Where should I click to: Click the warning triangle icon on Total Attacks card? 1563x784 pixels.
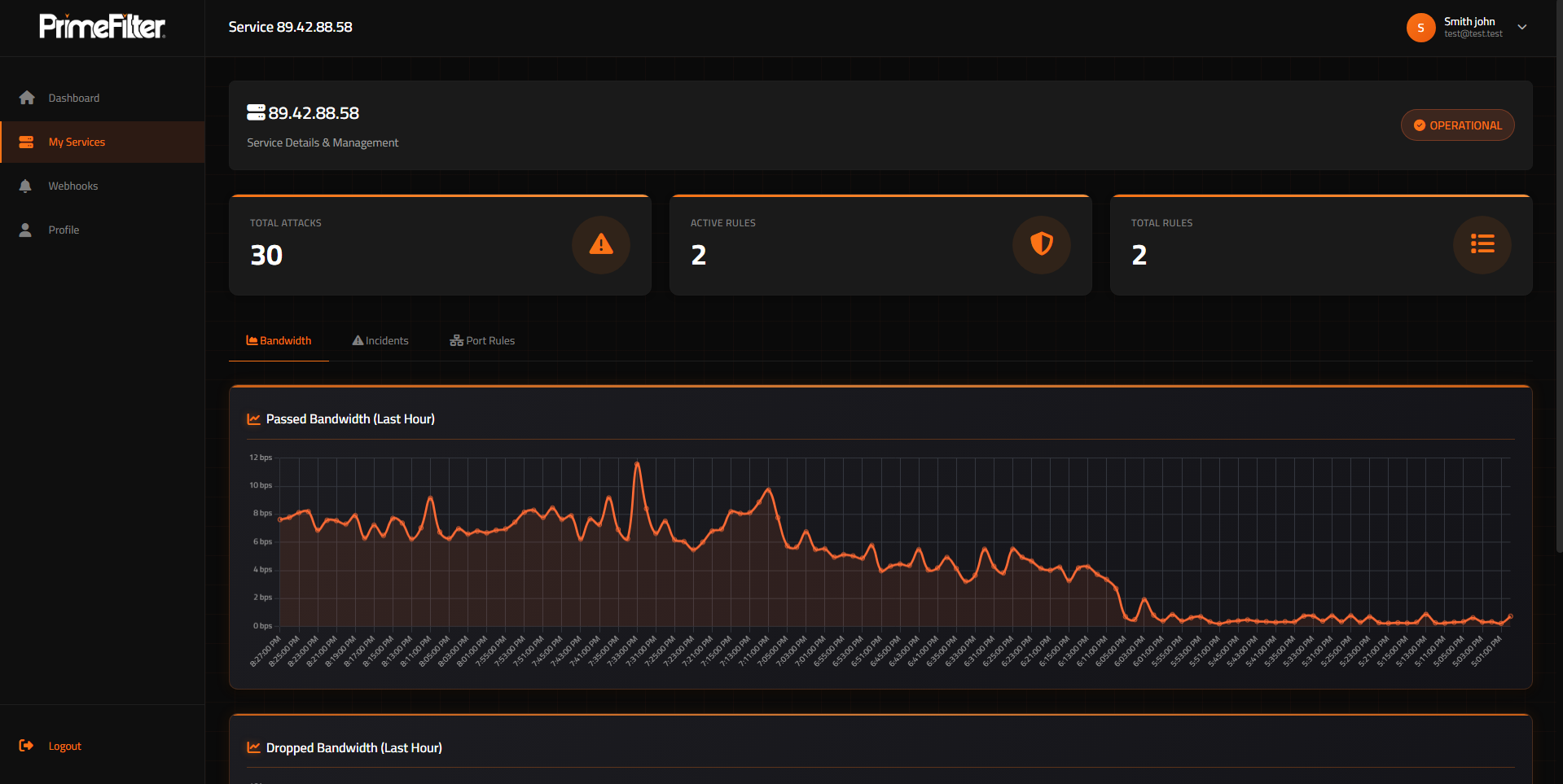tap(601, 245)
